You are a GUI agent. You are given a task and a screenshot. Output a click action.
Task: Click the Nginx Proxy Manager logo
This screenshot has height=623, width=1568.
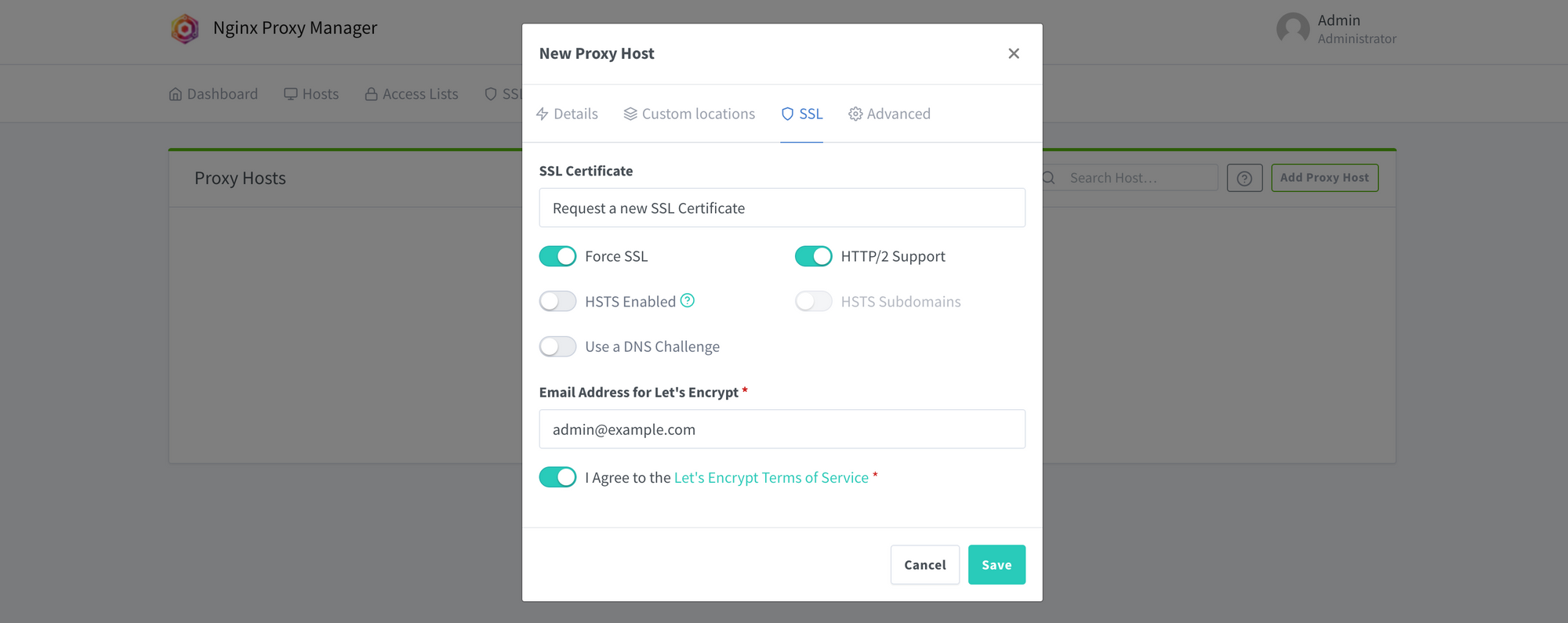(x=185, y=28)
